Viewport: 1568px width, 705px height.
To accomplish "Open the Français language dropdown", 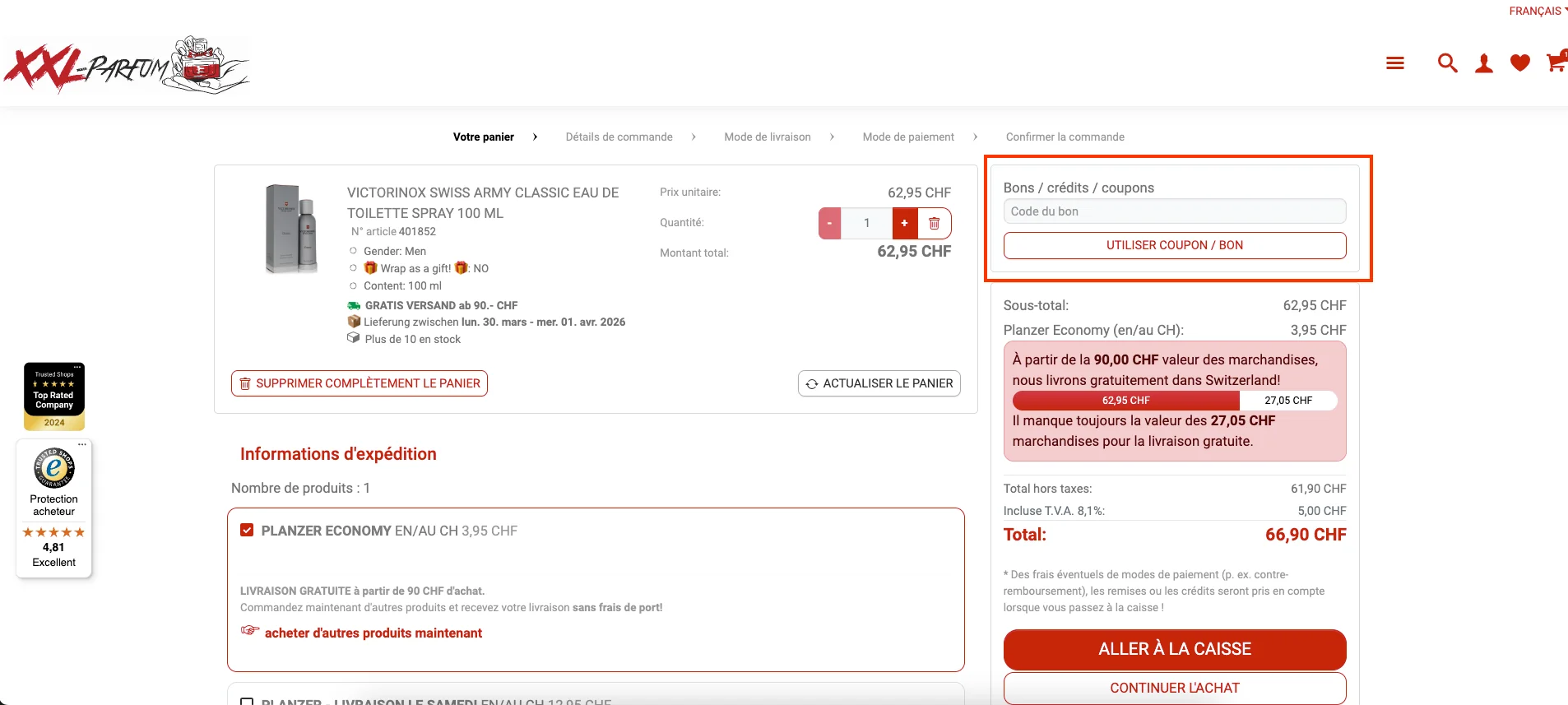I will (1538, 11).
